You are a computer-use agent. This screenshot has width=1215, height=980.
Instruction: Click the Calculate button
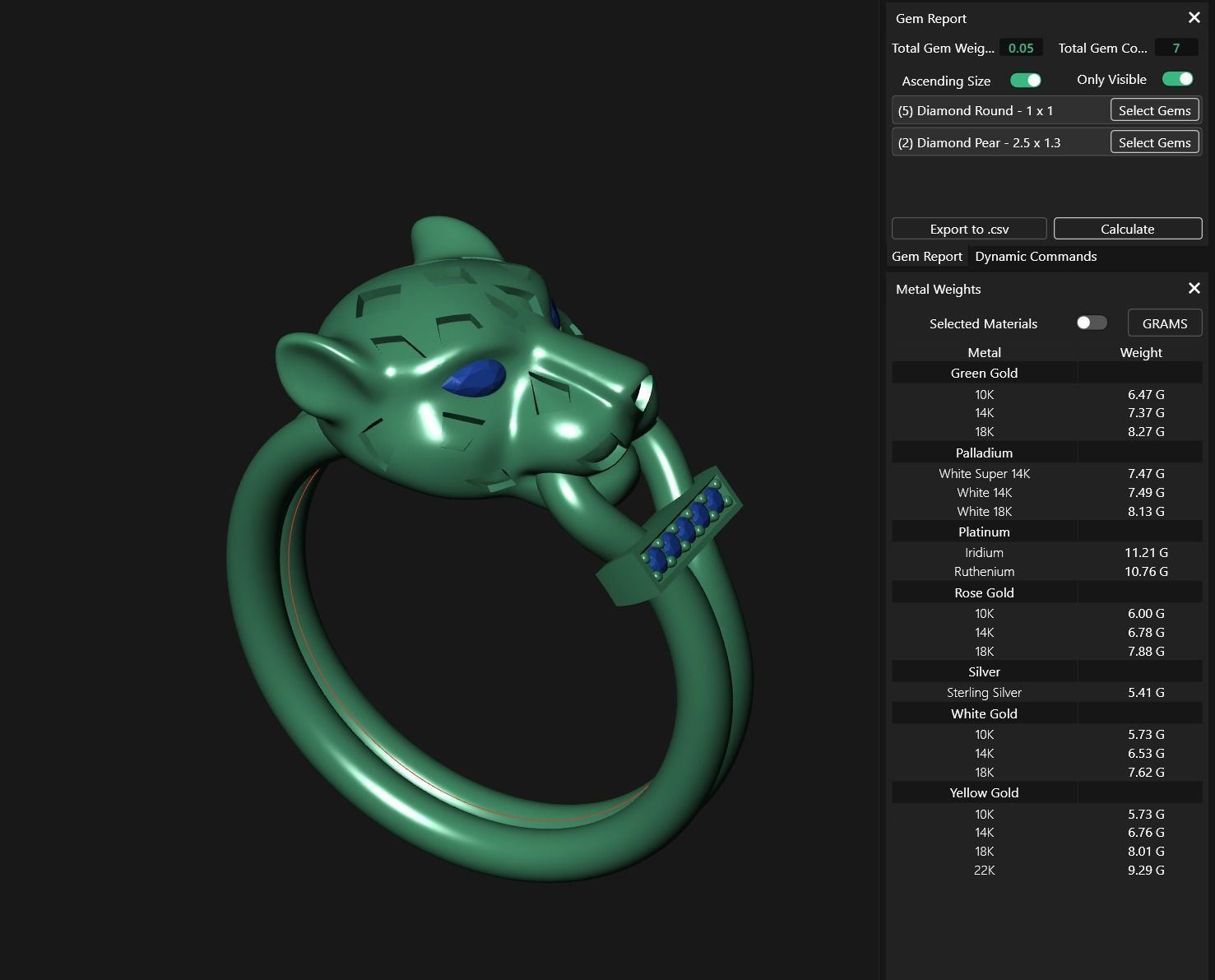tap(1128, 229)
